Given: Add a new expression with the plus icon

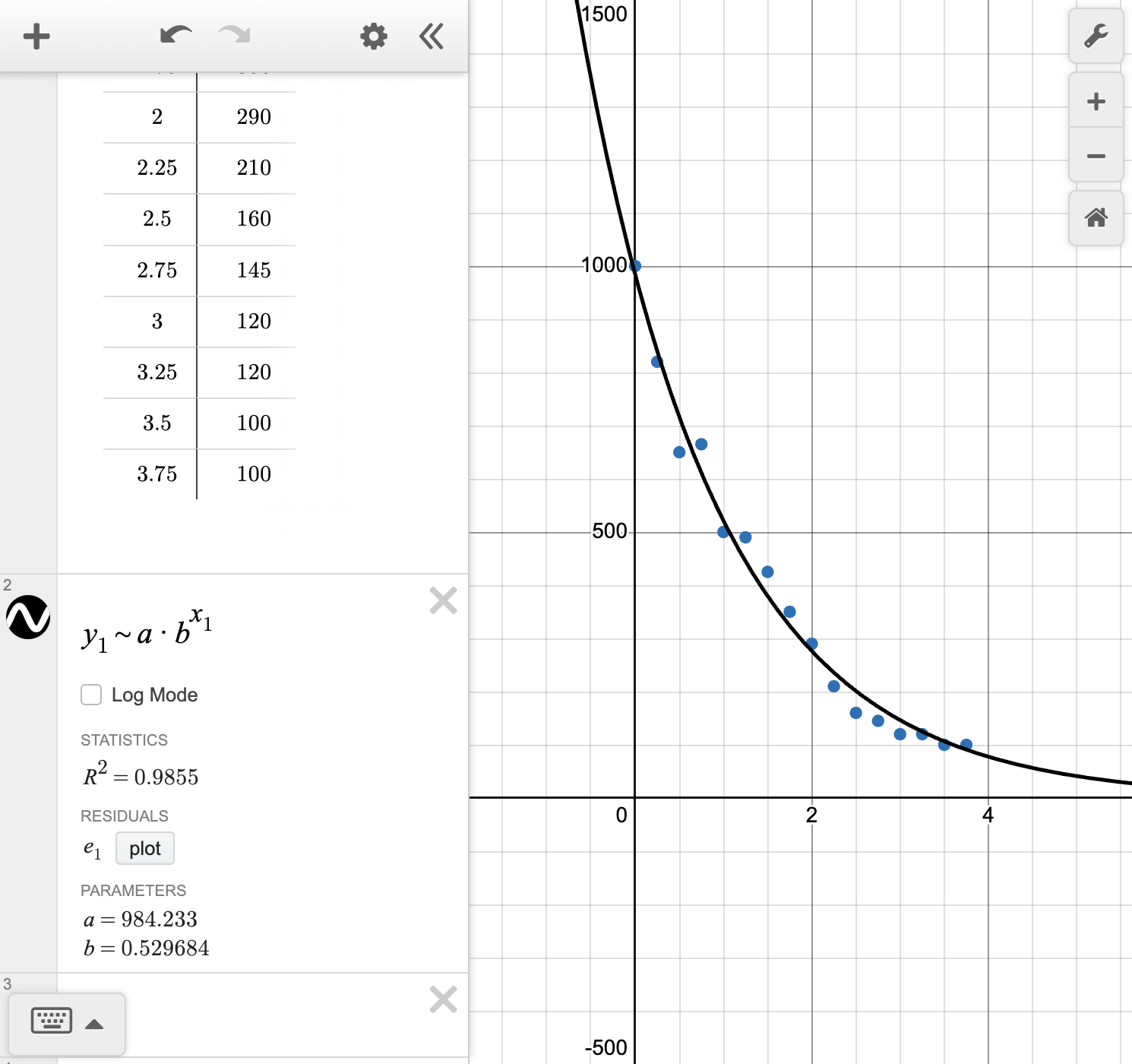Looking at the screenshot, I should pos(36,35).
